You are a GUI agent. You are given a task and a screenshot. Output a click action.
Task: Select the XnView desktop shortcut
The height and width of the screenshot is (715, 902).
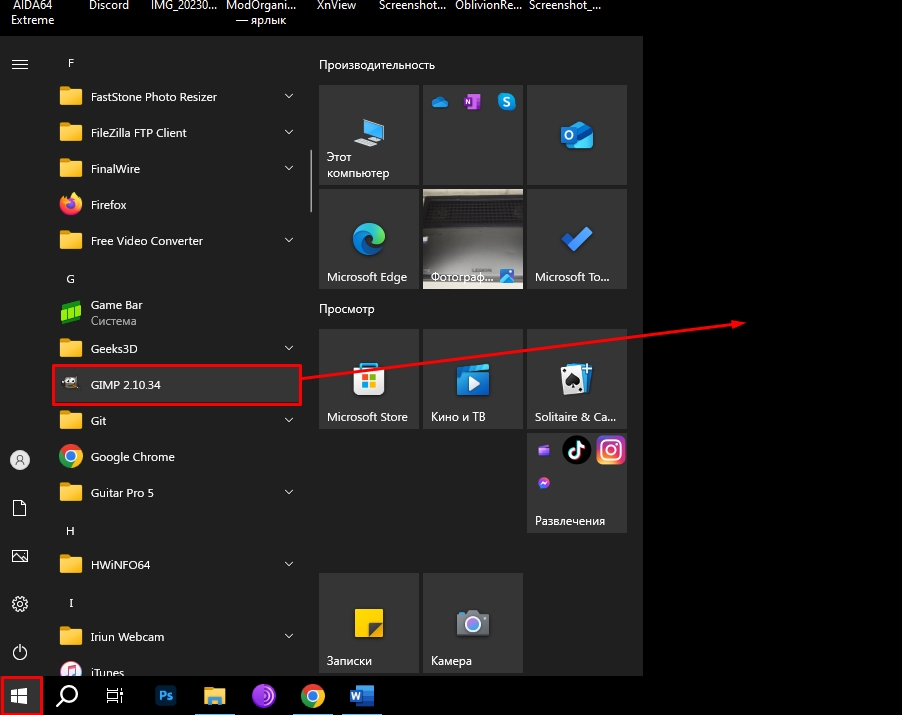click(337, 6)
